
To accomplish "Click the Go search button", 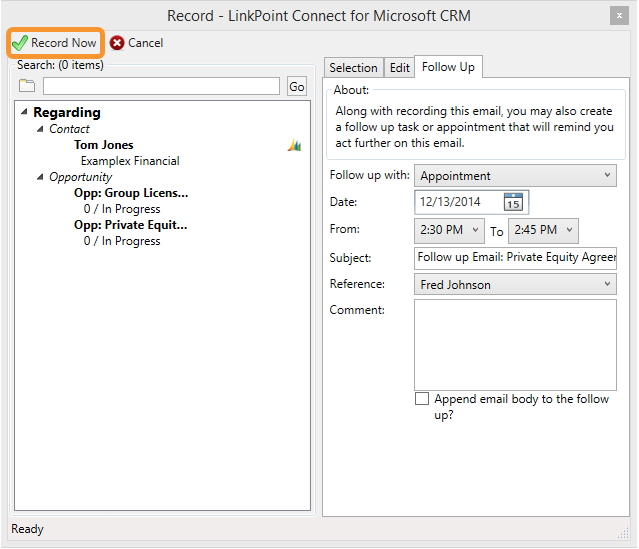I will click(297, 86).
